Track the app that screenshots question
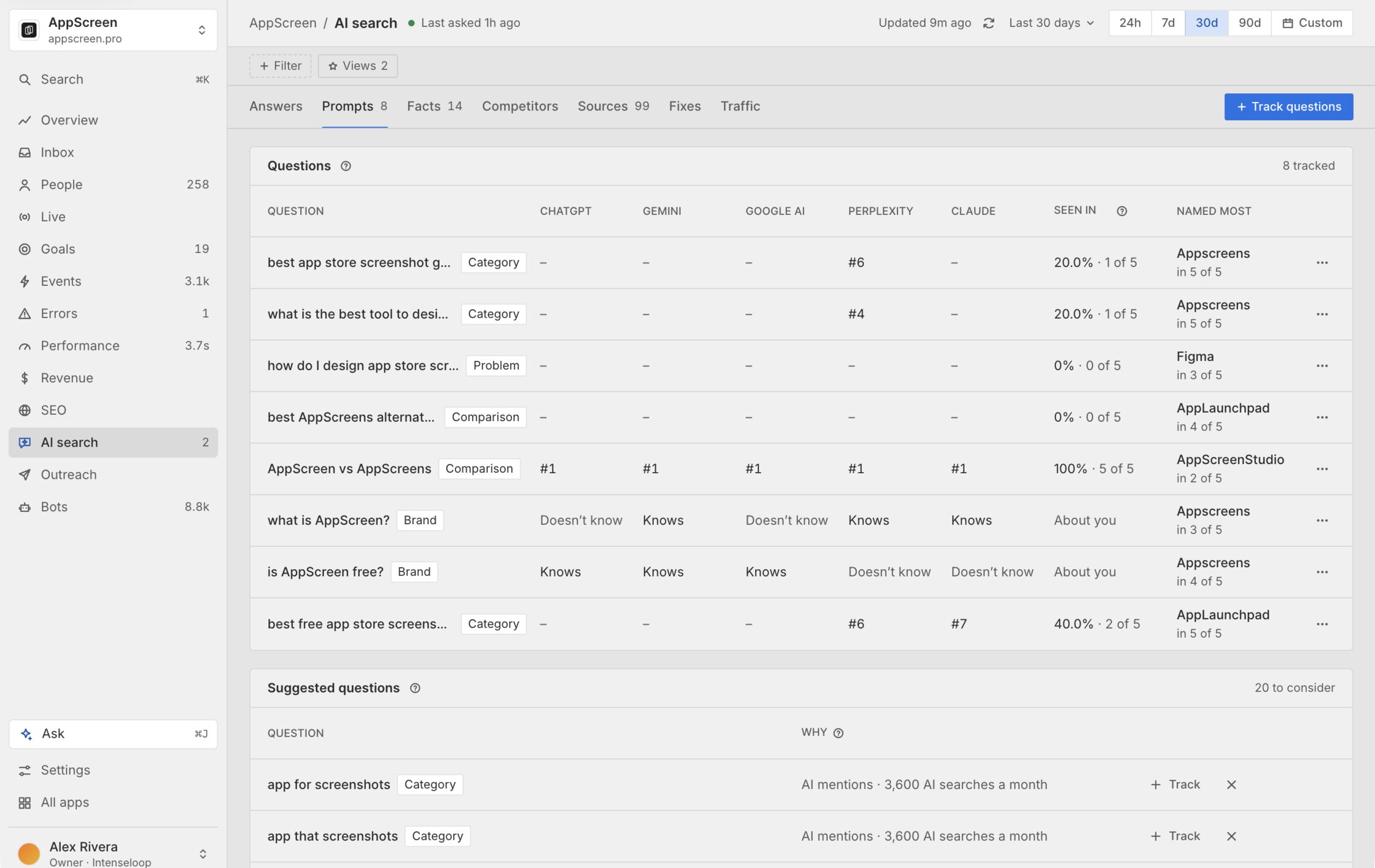This screenshot has width=1375, height=868. click(x=1176, y=836)
